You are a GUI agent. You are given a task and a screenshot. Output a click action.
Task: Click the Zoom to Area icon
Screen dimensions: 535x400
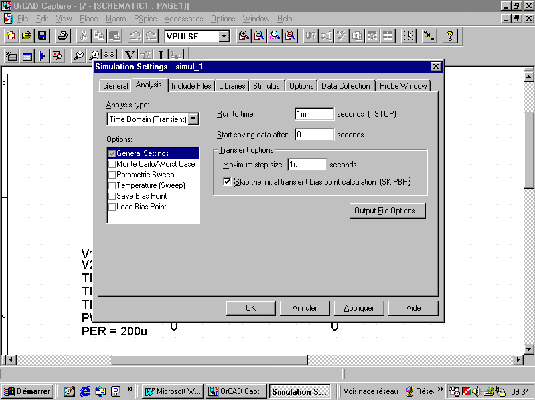click(275, 36)
